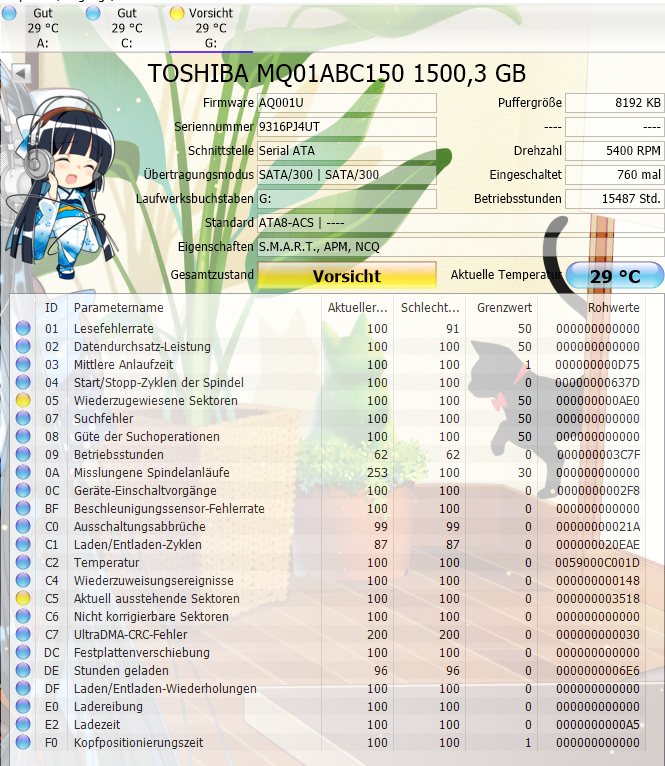This screenshot has width=665, height=766.
Task: Click raw value 0000000006E6
Action: tap(598, 670)
